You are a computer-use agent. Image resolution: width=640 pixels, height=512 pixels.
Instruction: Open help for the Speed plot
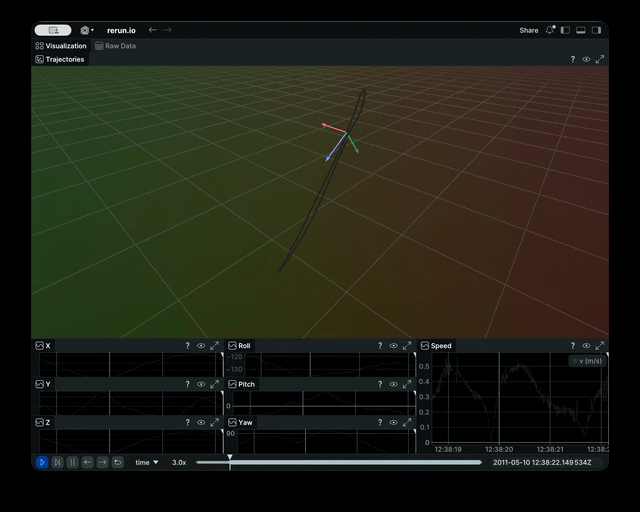pyautogui.click(x=572, y=346)
